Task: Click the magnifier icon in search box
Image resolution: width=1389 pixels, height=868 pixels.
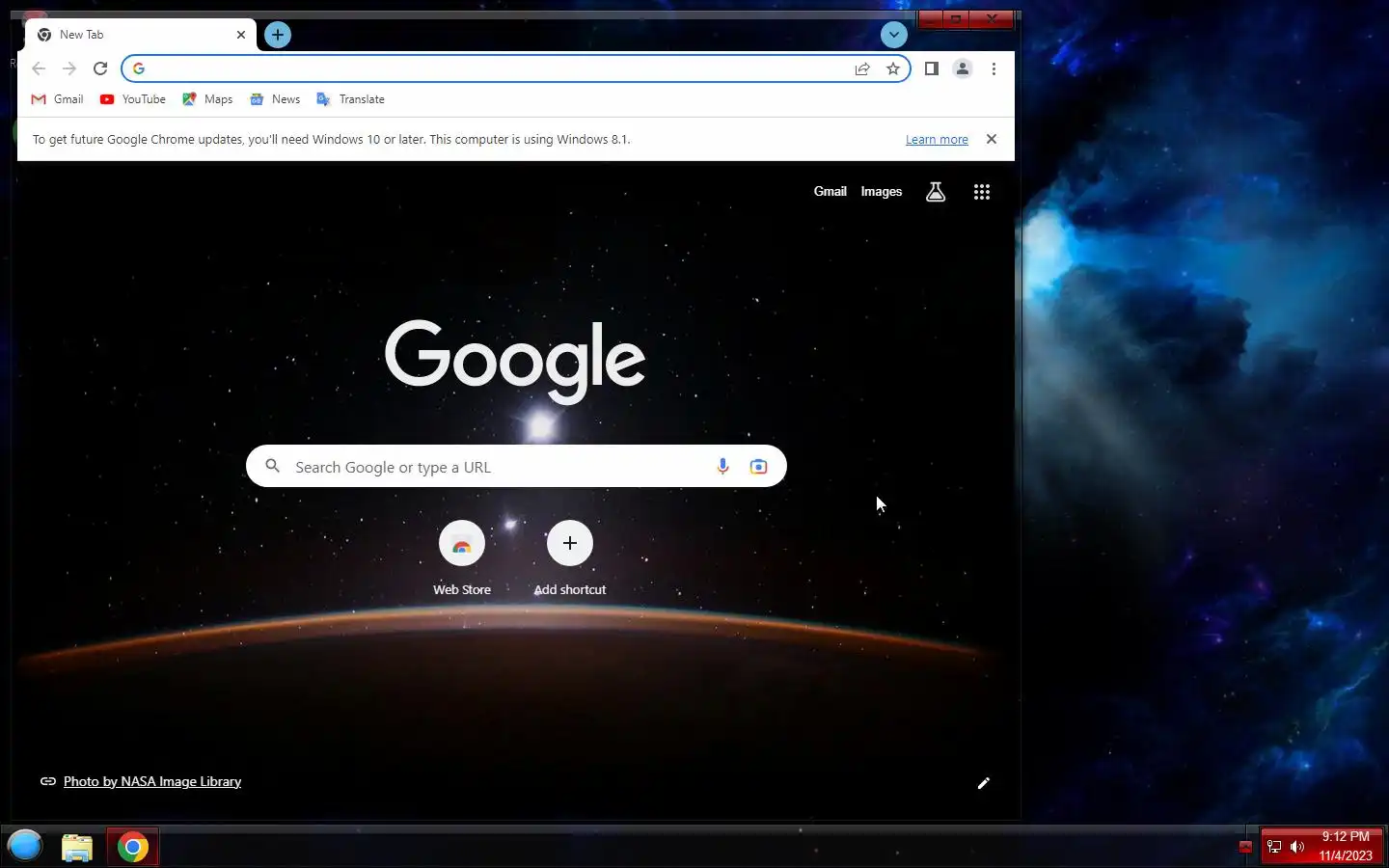Action: 273,467
